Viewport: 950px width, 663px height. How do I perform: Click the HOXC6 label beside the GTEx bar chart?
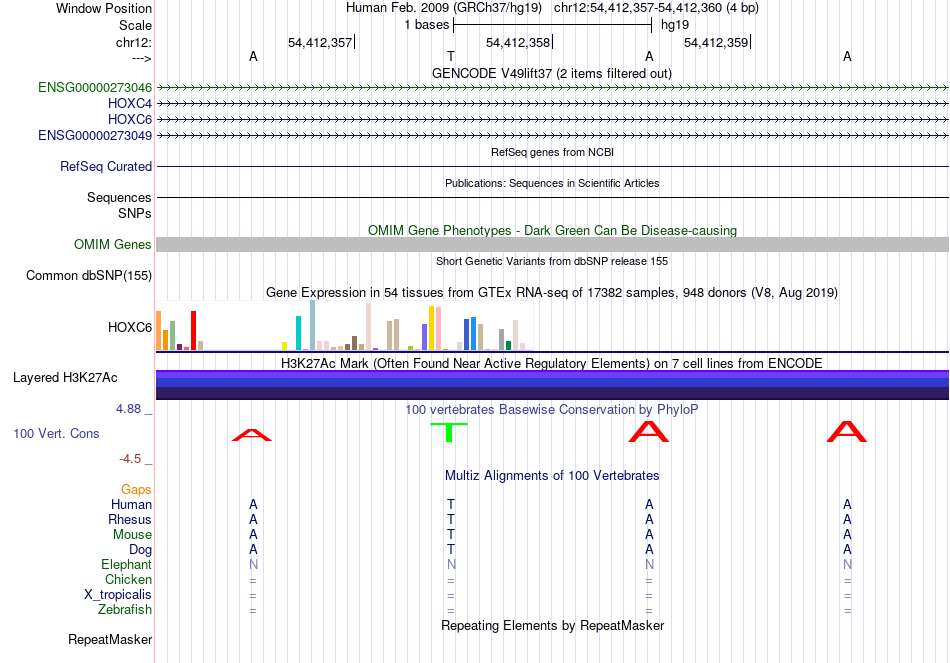coord(130,327)
